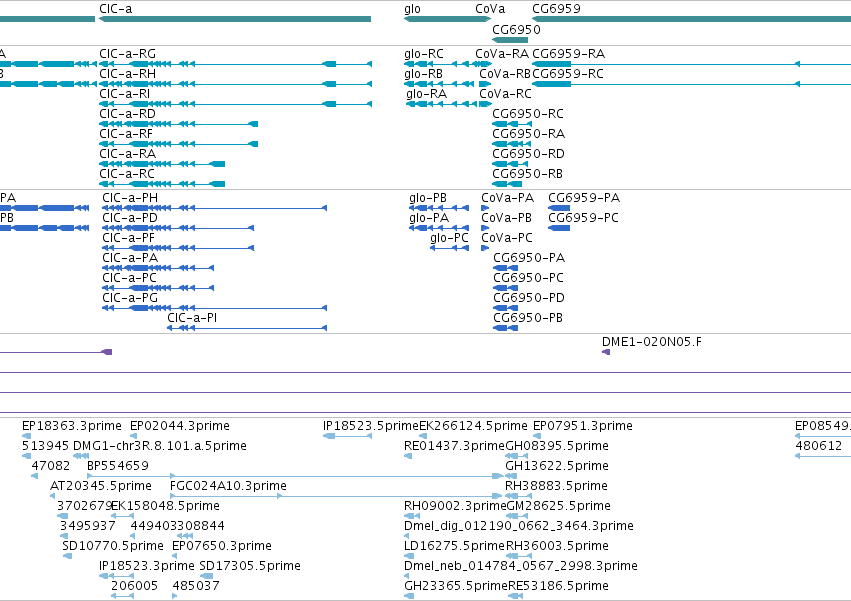Click the CoVa-RA transcript label
Screen dimensions: 851x601
click(502, 54)
